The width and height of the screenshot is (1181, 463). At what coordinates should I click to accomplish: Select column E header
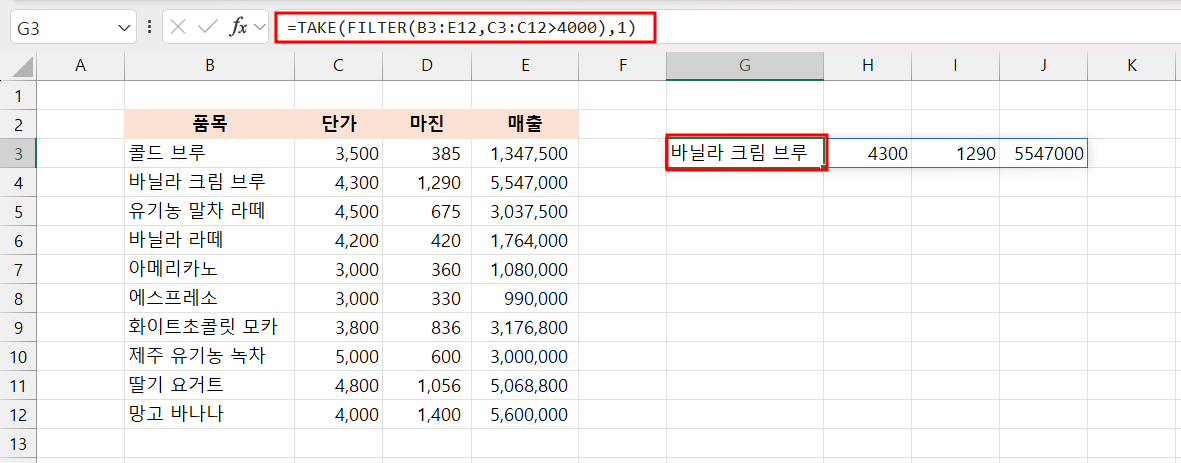point(525,65)
